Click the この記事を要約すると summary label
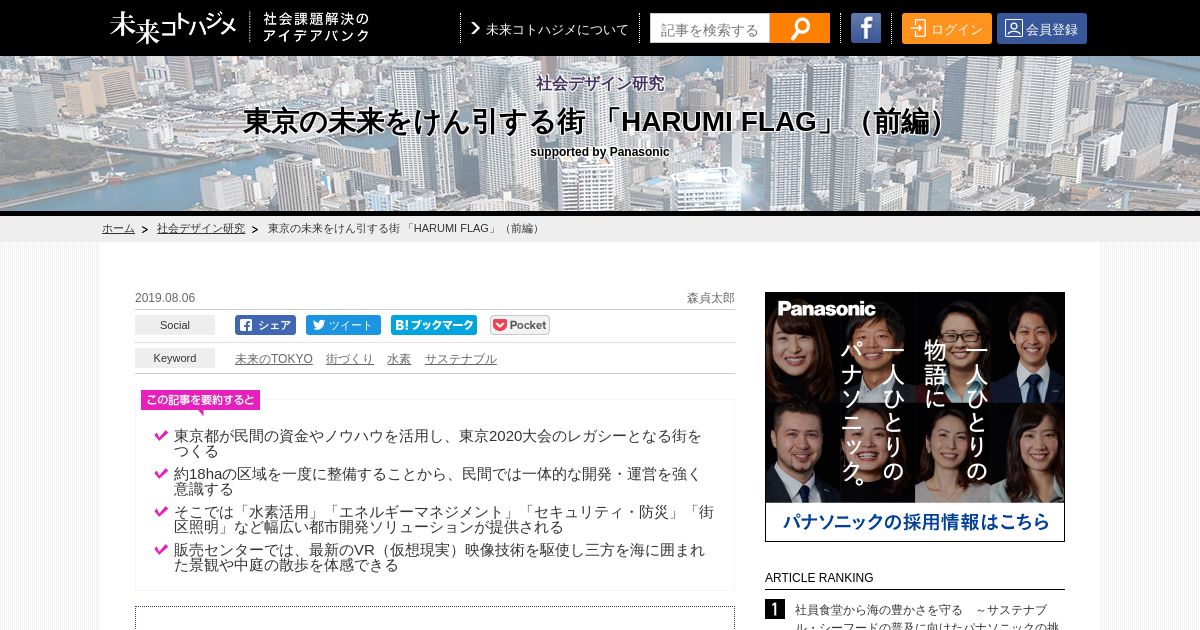Screen dimensions: 1200x630 [200, 400]
